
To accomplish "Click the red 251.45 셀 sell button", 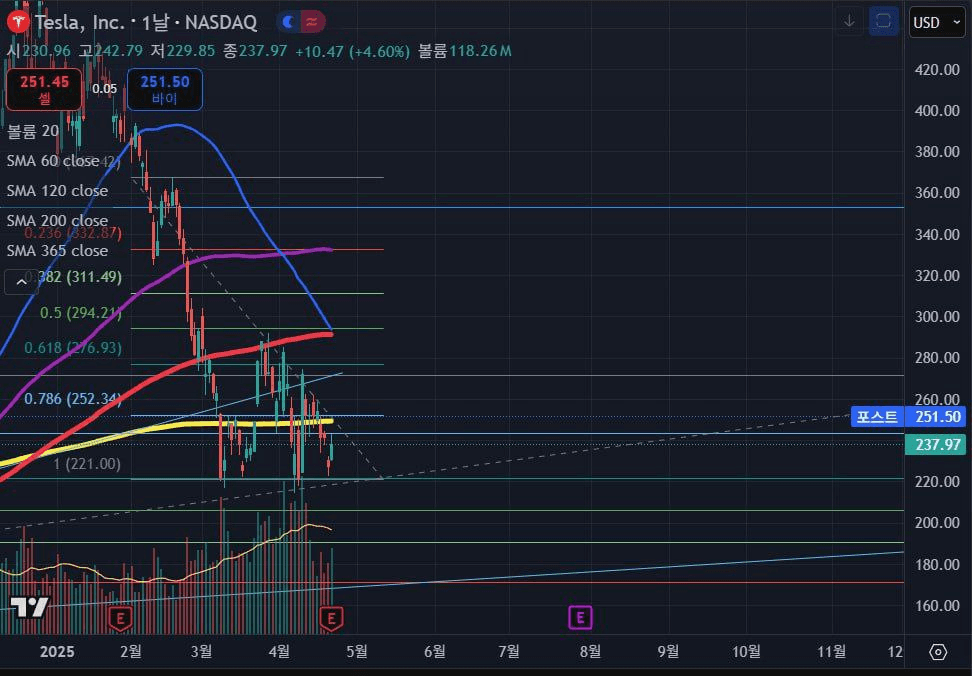I will 44,89.
